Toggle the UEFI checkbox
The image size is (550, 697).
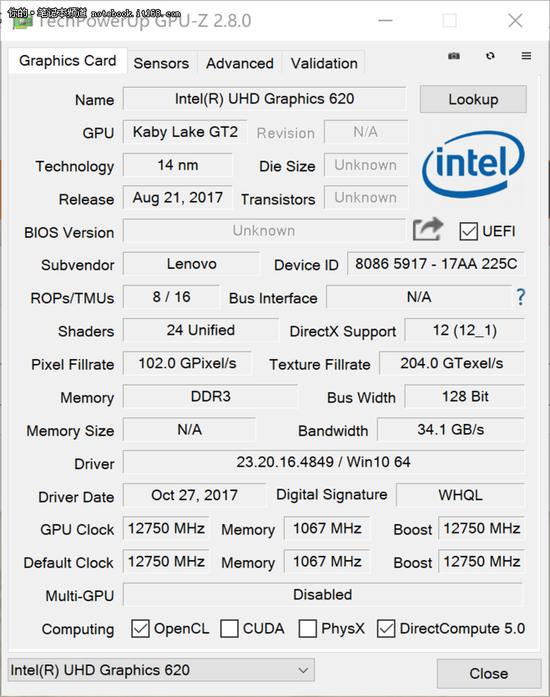(468, 232)
